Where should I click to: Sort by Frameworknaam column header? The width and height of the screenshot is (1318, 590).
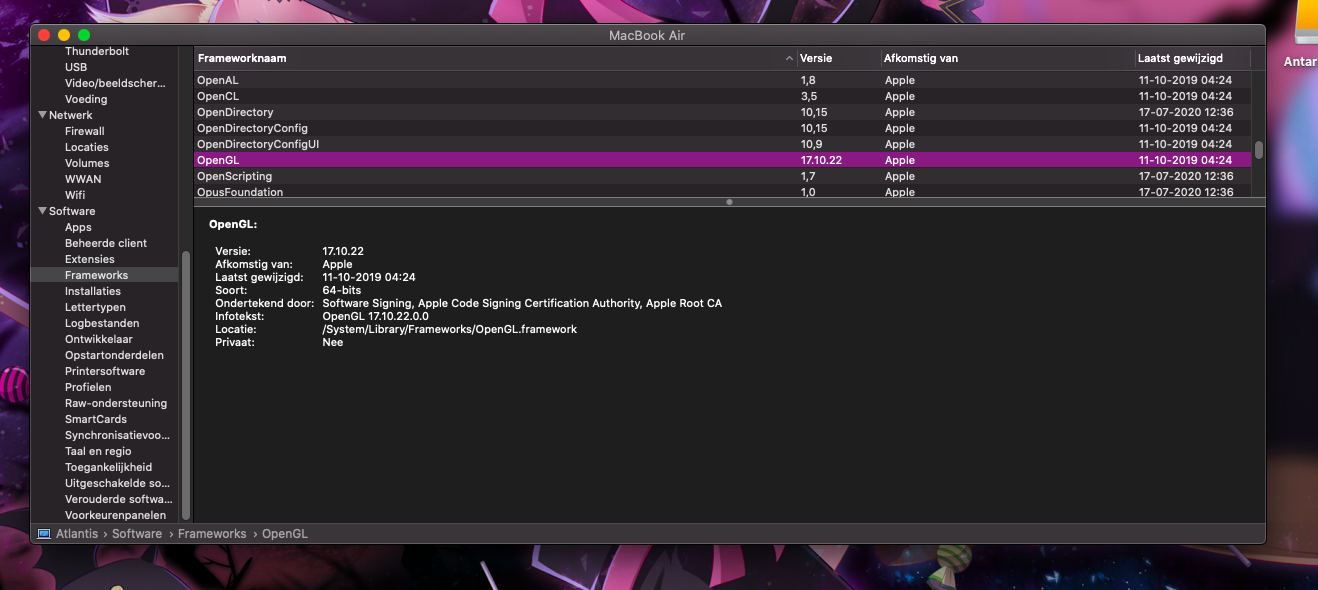click(x=495, y=58)
